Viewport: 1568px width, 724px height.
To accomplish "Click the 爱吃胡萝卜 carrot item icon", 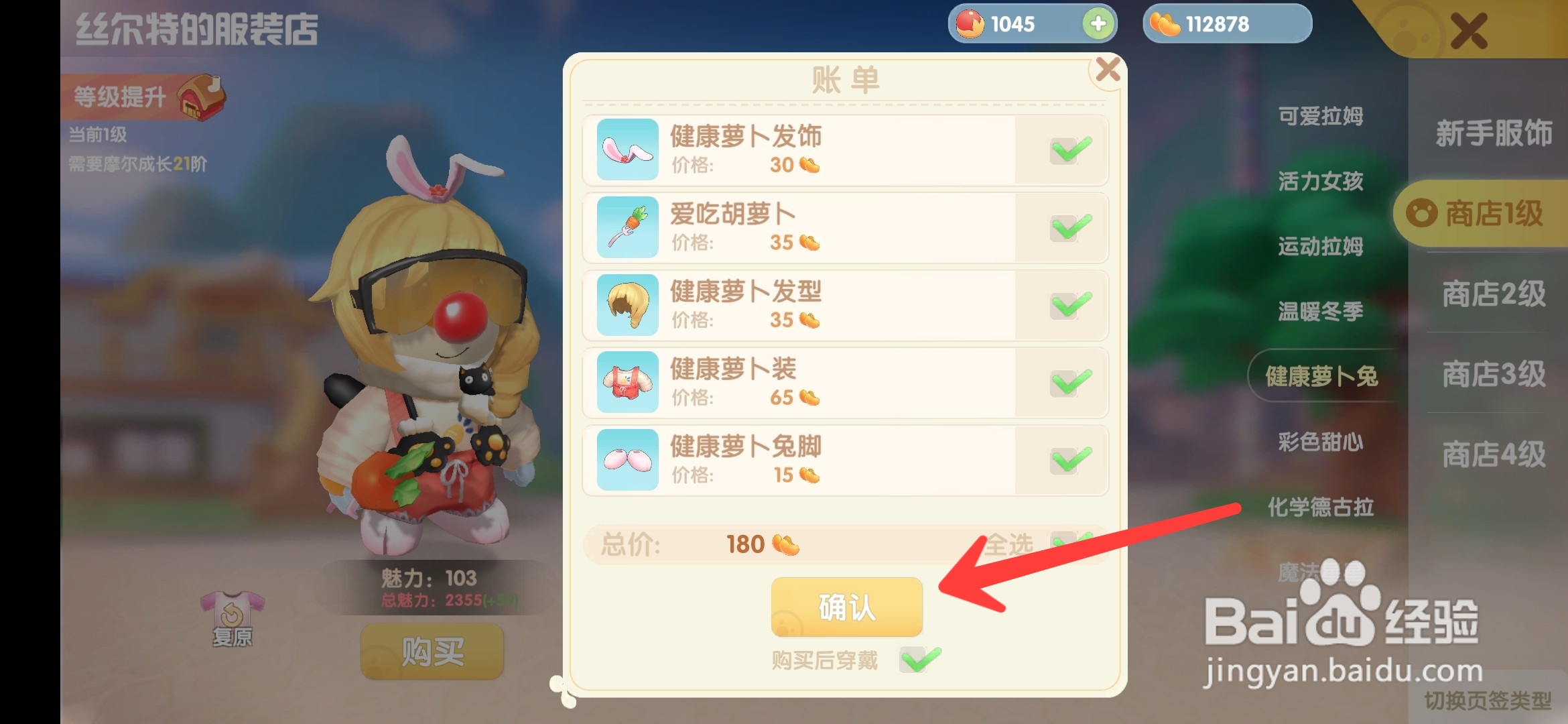I will tap(628, 227).
